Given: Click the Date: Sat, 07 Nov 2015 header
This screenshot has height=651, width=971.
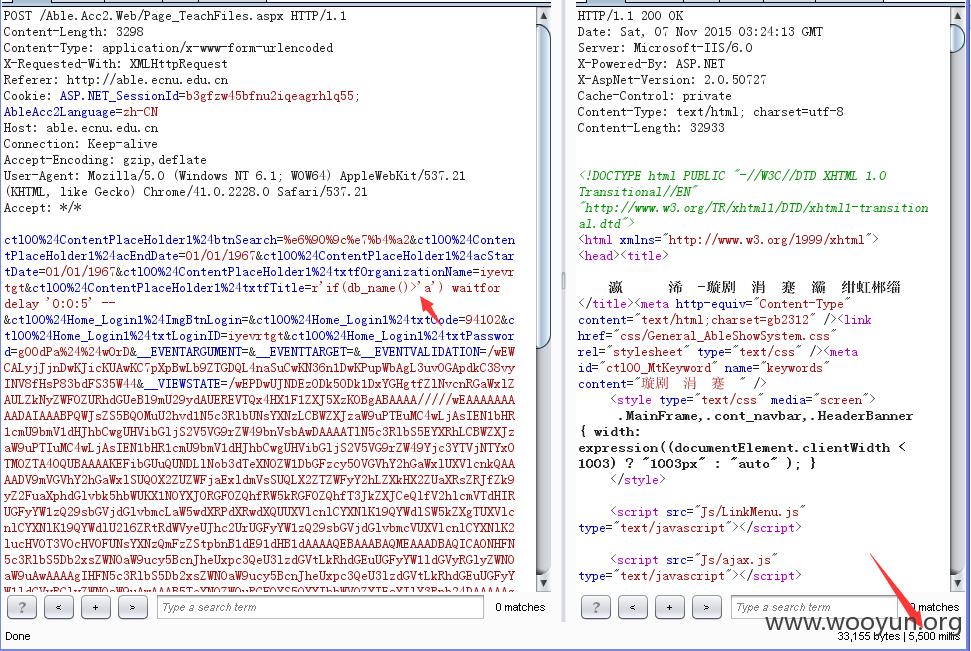Looking at the screenshot, I should (x=700, y=32).
